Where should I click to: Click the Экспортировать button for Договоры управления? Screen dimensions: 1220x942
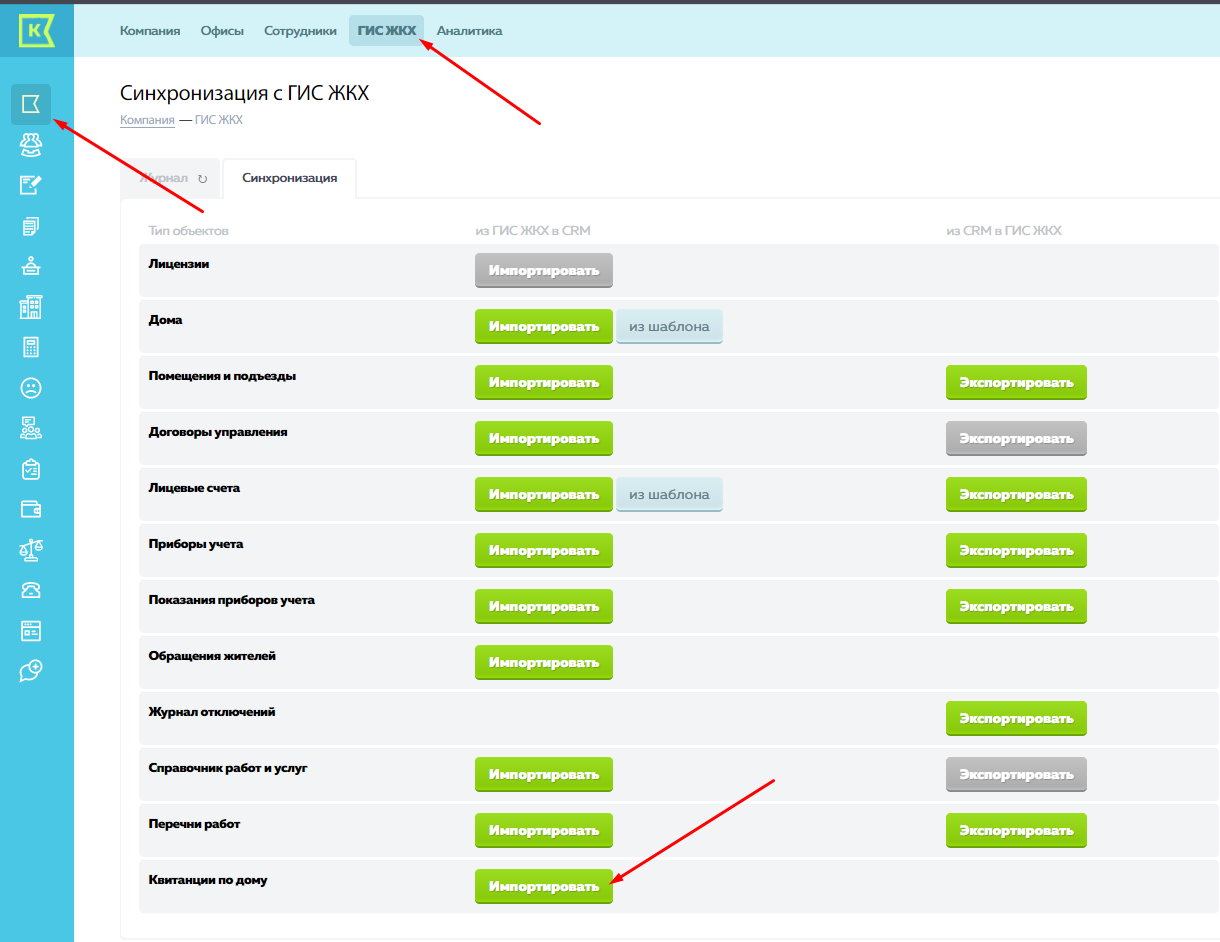(1016, 438)
